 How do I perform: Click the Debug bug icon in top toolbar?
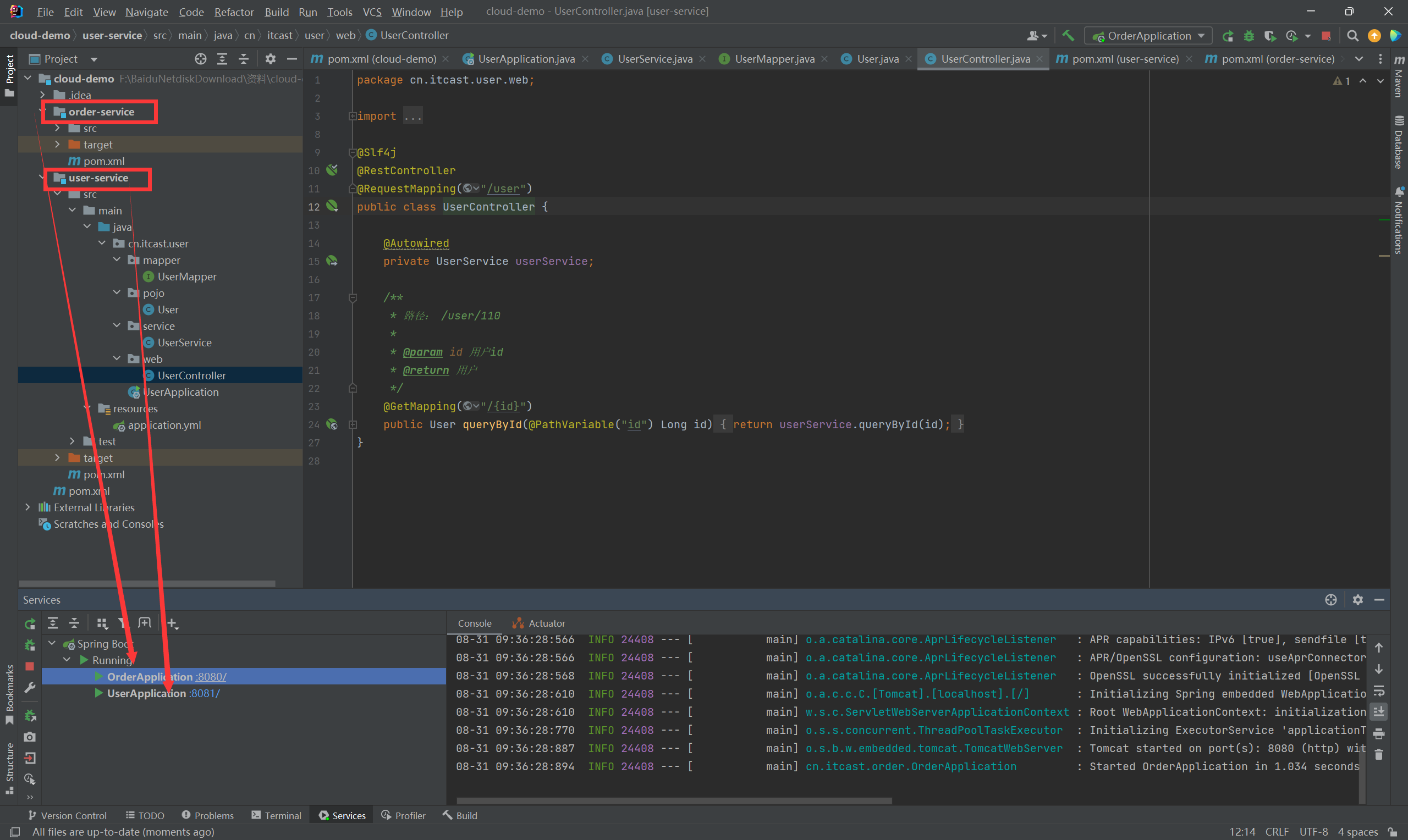coord(1248,36)
